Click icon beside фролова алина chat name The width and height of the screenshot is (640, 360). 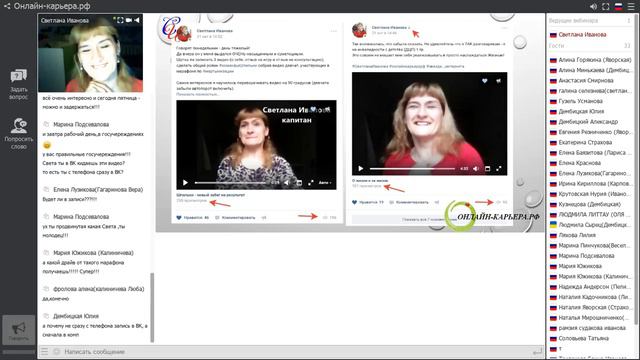(46, 289)
